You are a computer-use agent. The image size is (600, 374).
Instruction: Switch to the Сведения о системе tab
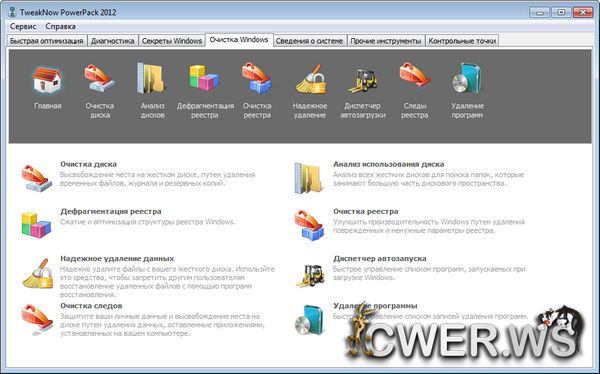click(309, 41)
